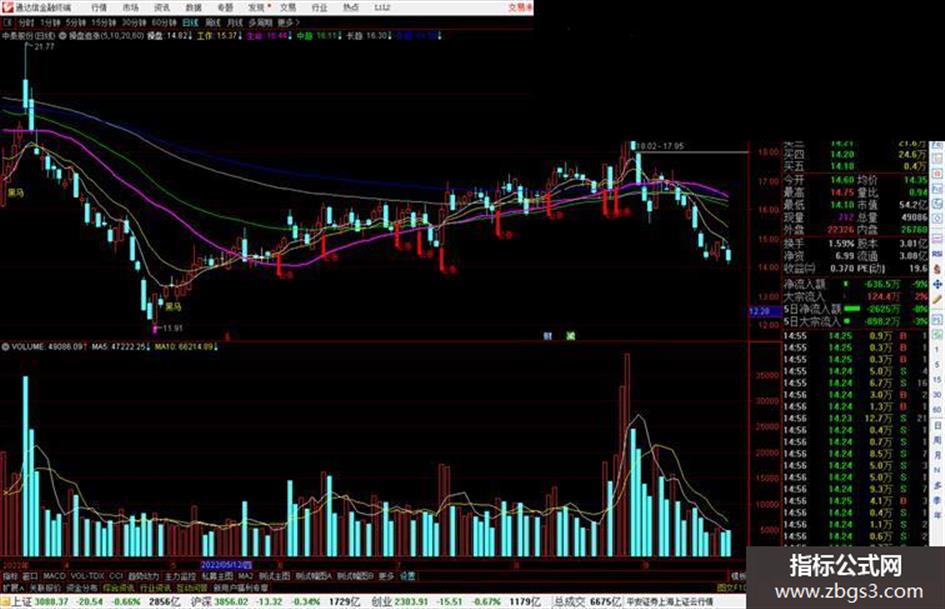Open the 数据 menu
The height and width of the screenshot is (609, 945).
pos(193,7)
